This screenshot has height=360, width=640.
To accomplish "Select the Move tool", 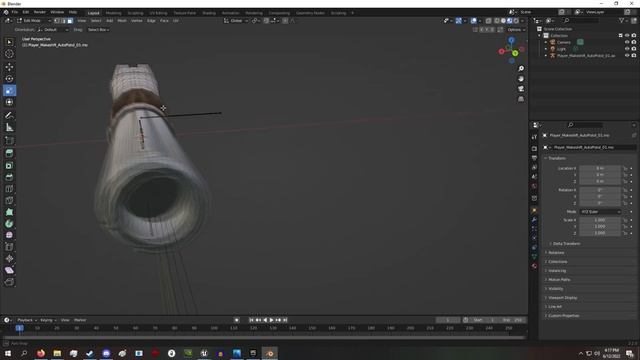I will pyautogui.click(x=9, y=67).
